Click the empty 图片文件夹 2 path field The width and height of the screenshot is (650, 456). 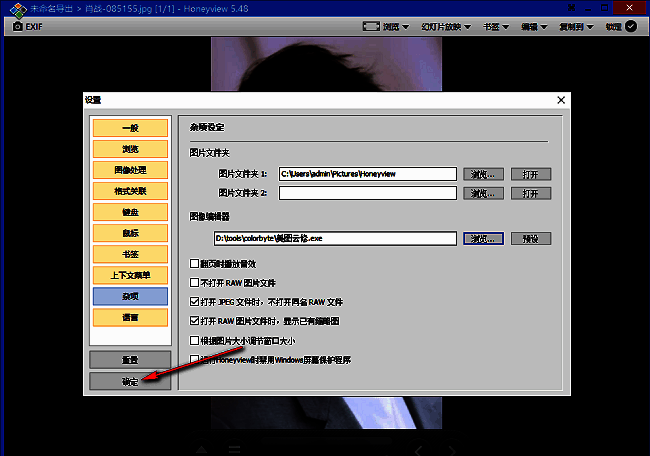pyautogui.click(x=367, y=192)
